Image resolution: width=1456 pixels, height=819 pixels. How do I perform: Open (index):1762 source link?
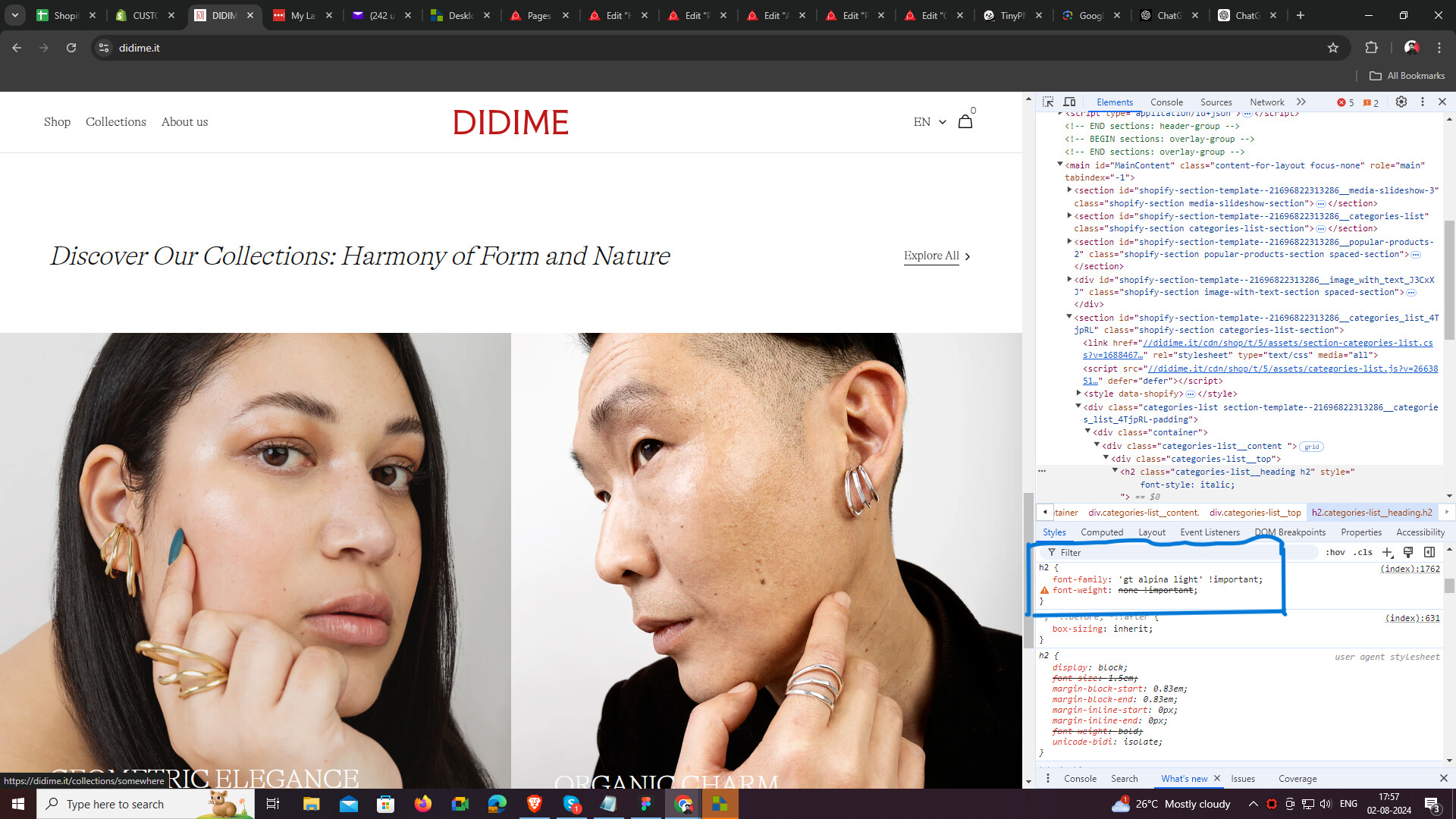point(1410,569)
